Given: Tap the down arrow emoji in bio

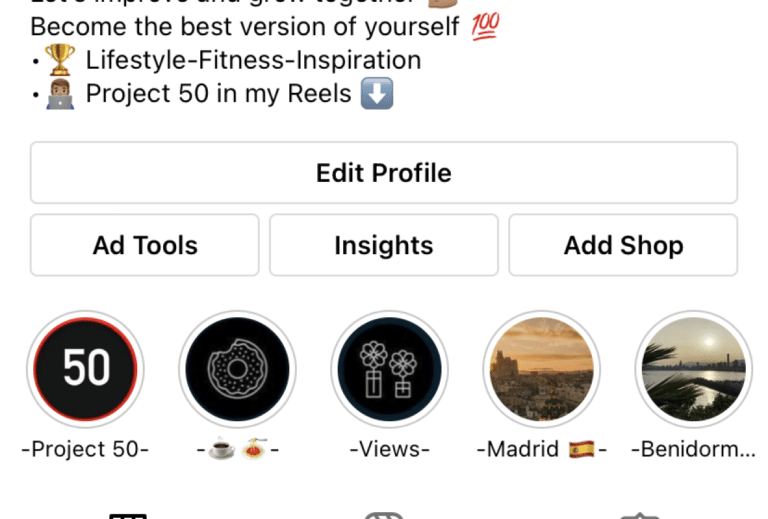Looking at the screenshot, I should (377, 93).
